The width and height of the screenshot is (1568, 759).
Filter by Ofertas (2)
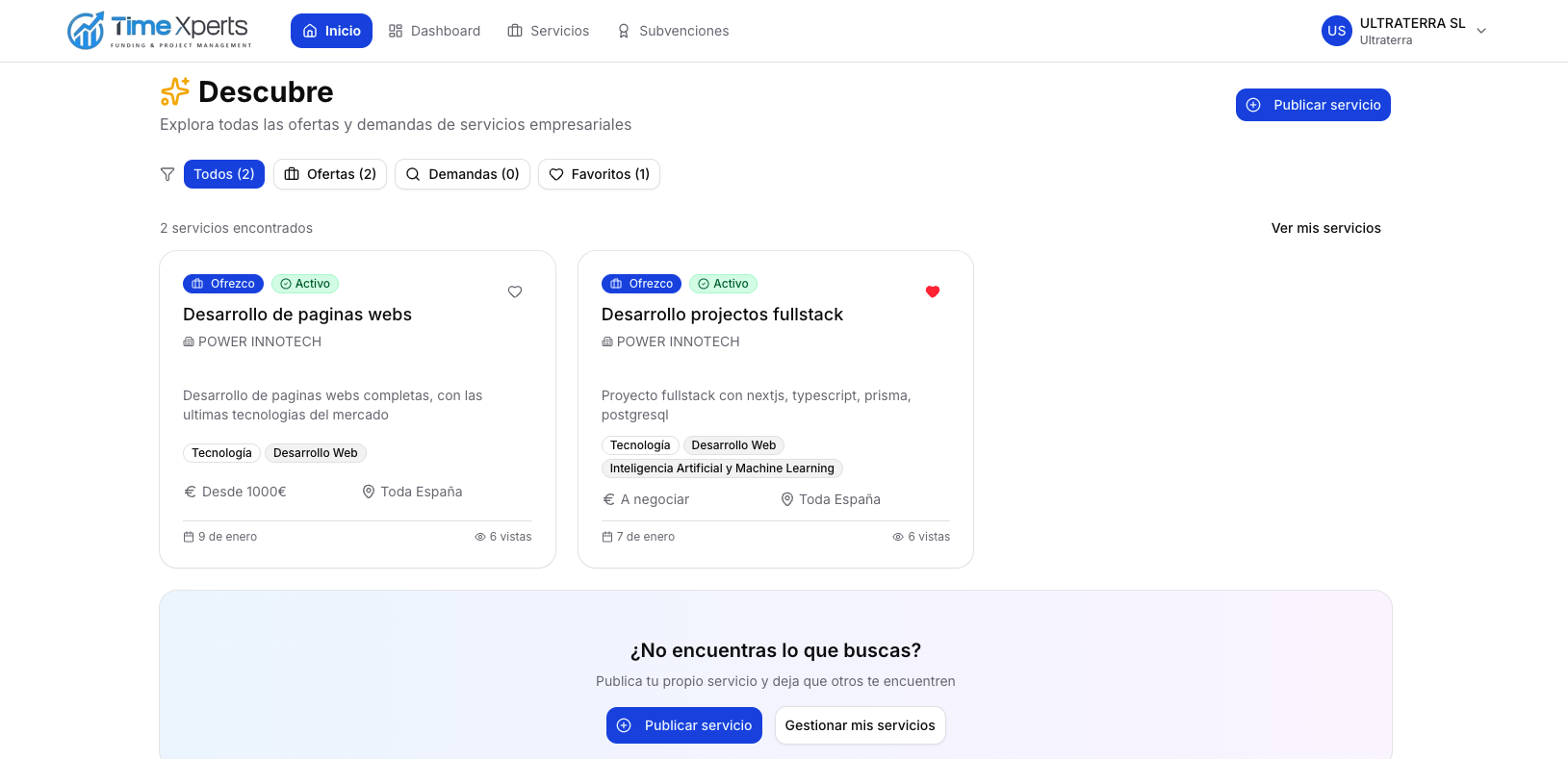pos(330,174)
